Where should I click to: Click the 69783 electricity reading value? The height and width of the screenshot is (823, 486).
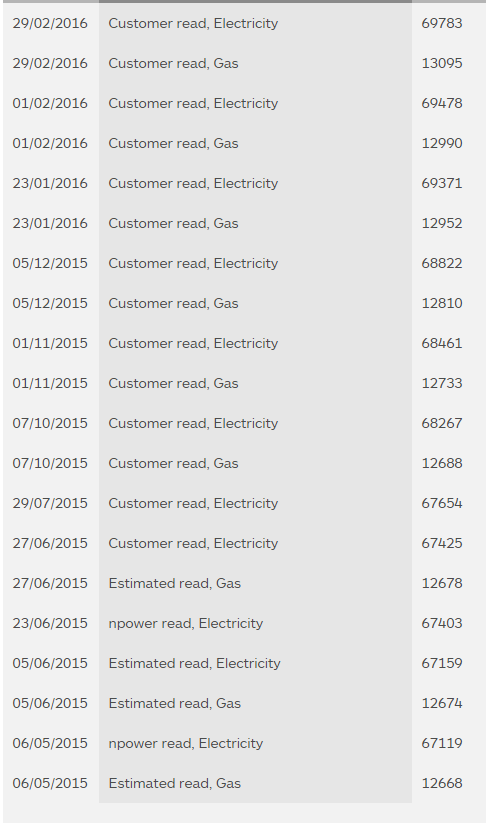click(x=442, y=24)
